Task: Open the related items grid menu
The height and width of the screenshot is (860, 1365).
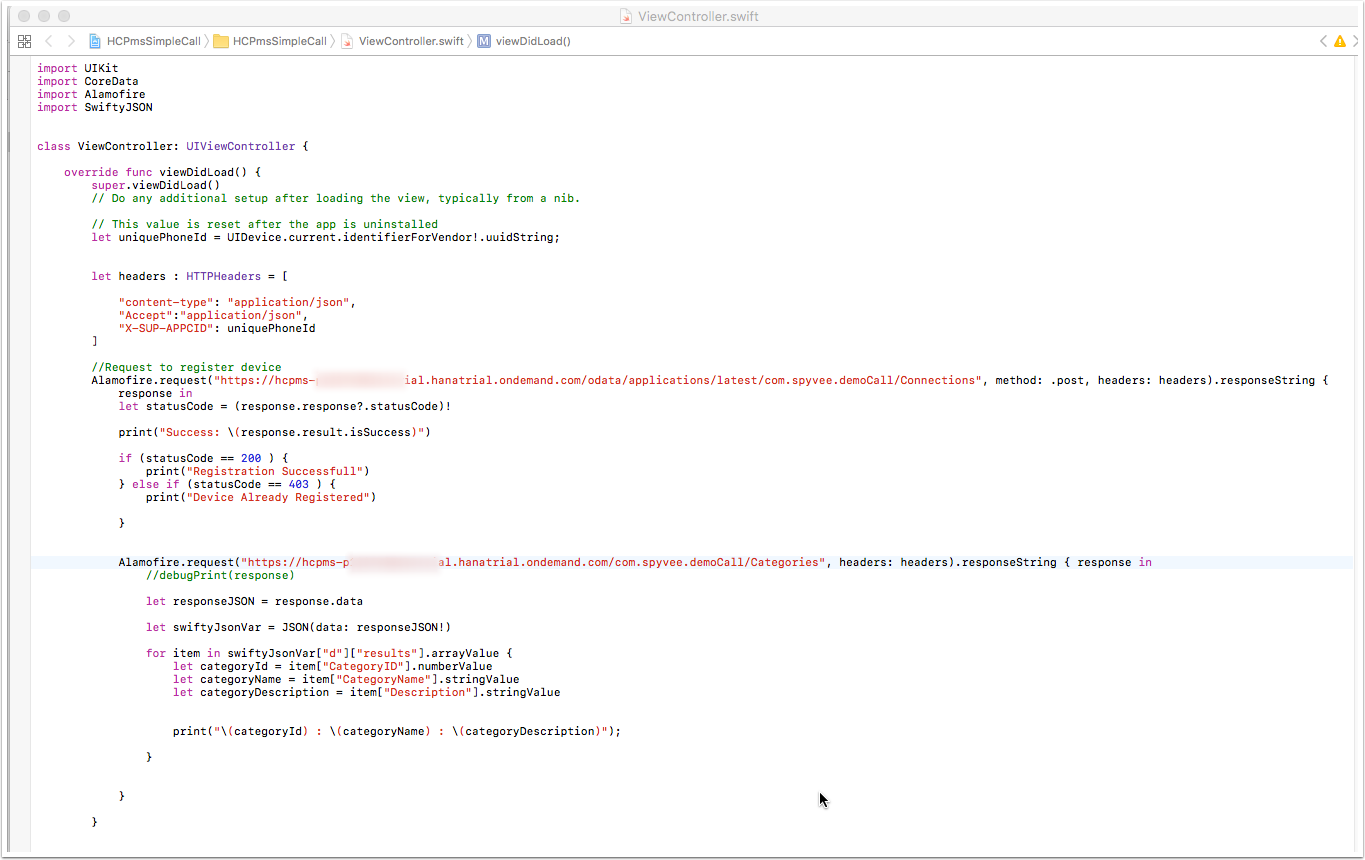Action: tap(25, 41)
